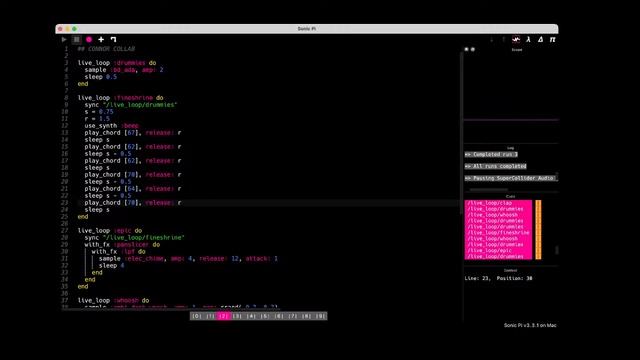Image resolution: width=640 pixels, height=360 pixels.
Task: Click 'use_synth :beep' code line
Action: pos(111,126)
